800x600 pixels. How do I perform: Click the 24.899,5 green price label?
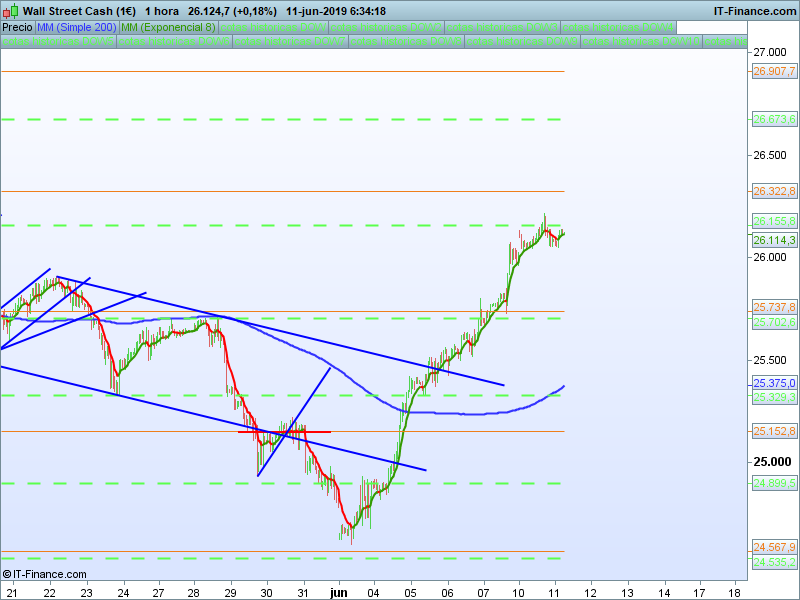774,483
